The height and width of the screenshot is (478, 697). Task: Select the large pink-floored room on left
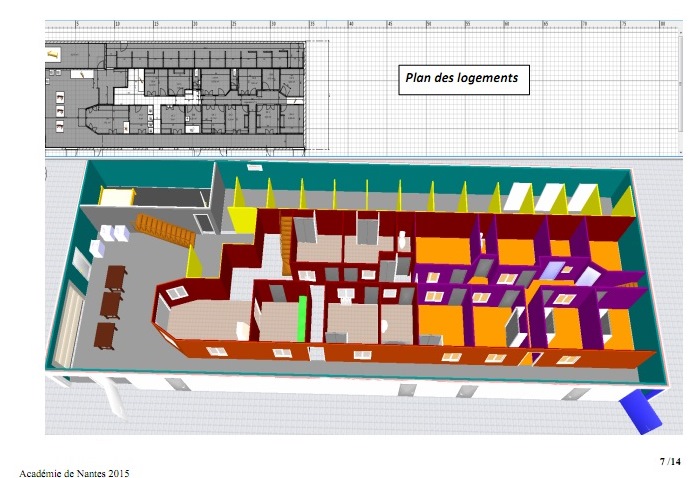[x=205, y=320]
